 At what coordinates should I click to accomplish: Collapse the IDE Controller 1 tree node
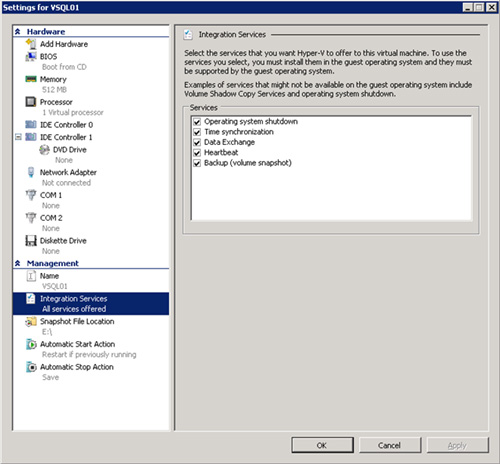18,137
